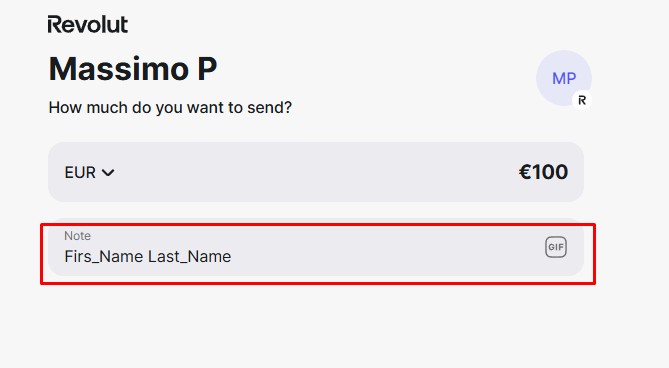Click the letter P in Massimo P heading
The height and width of the screenshot is (368, 669).
tap(207, 68)
